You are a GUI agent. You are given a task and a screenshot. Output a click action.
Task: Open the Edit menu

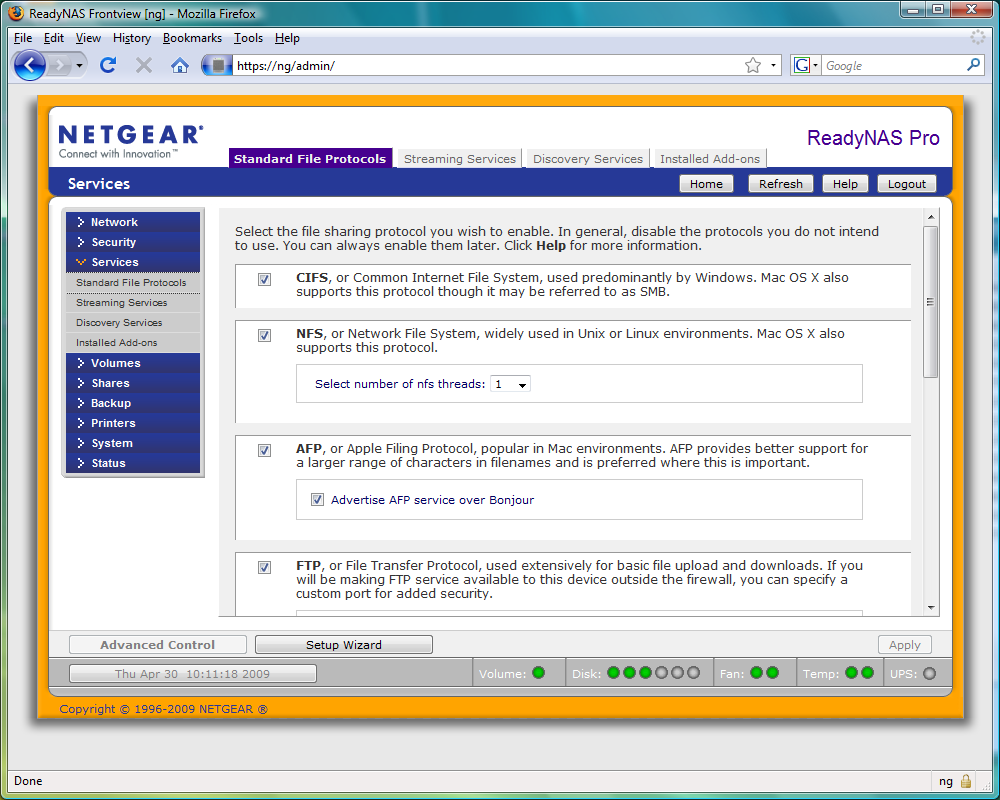[54, 38]
